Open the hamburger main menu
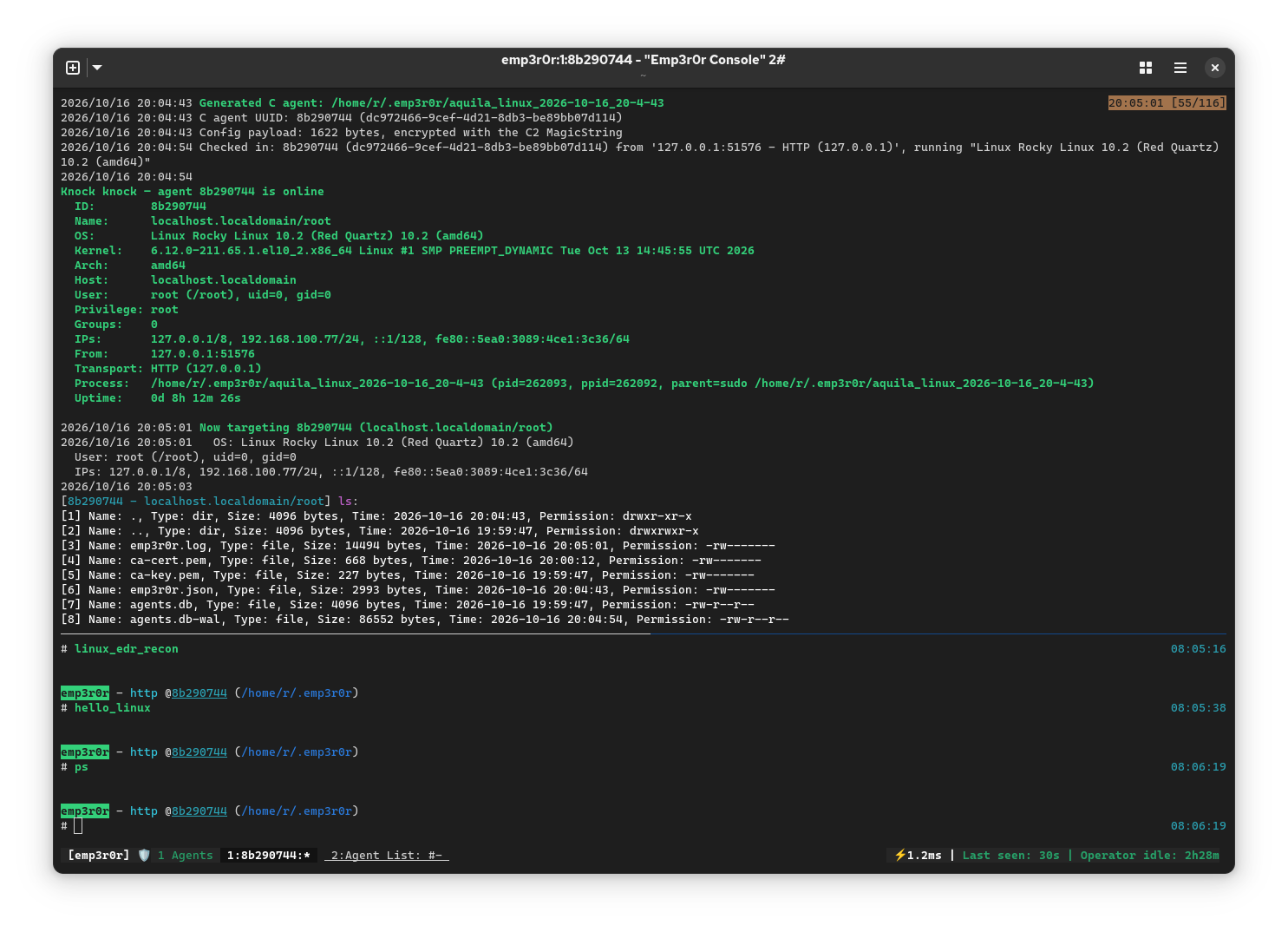The width and height of the screenshot is (1288, 932). (1180, 68)
